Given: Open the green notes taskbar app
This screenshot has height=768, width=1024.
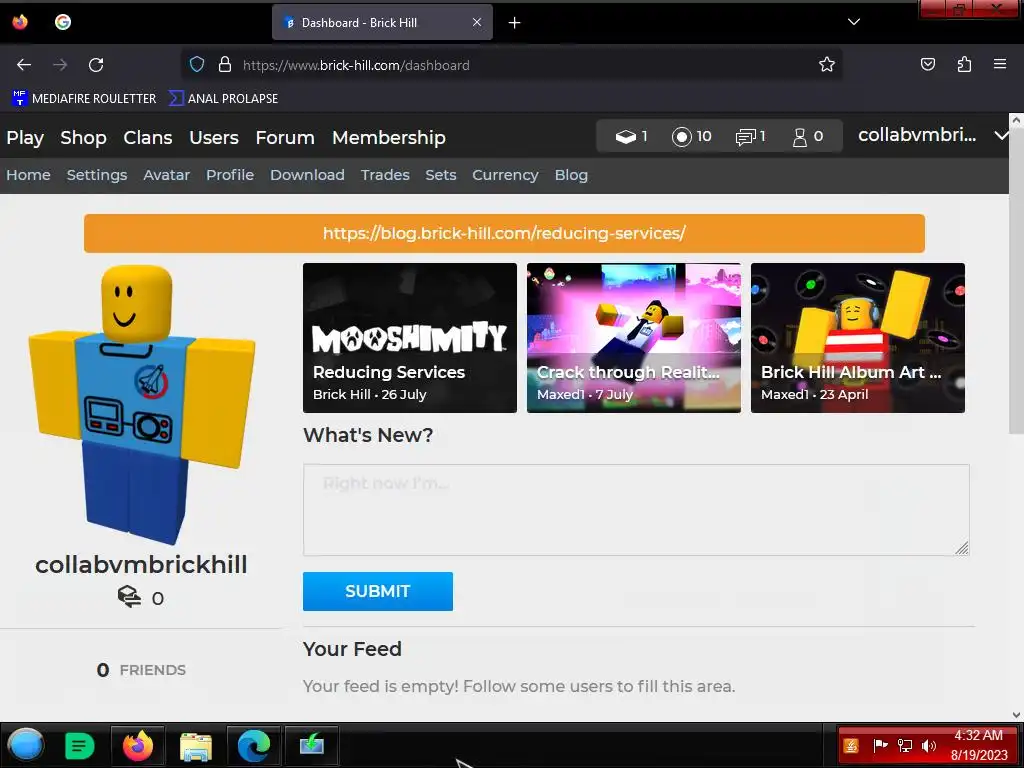Looking at the screenshot, I should [80, 745].
